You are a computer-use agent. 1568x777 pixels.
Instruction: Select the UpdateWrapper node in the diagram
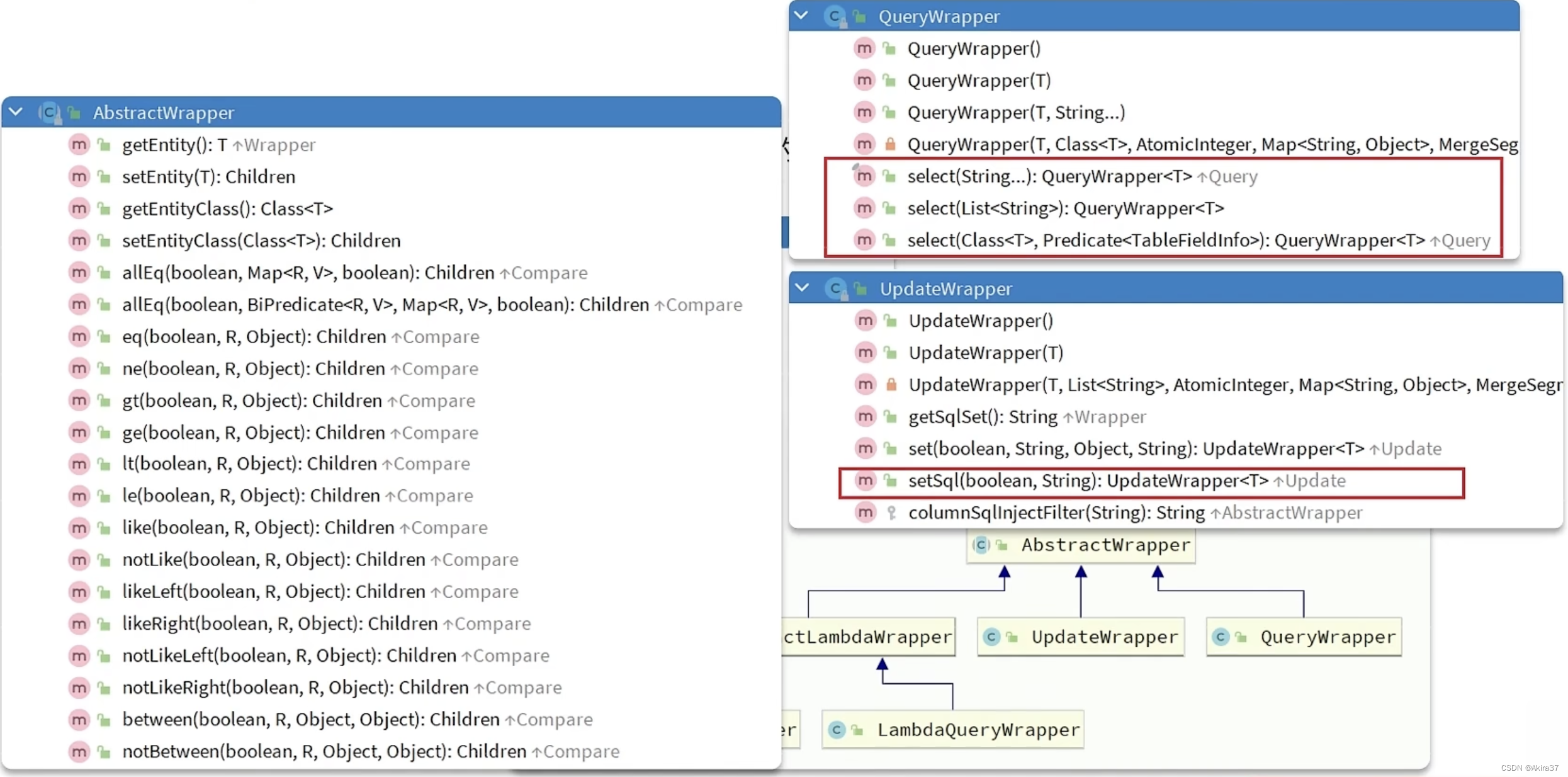(1081, 637)
